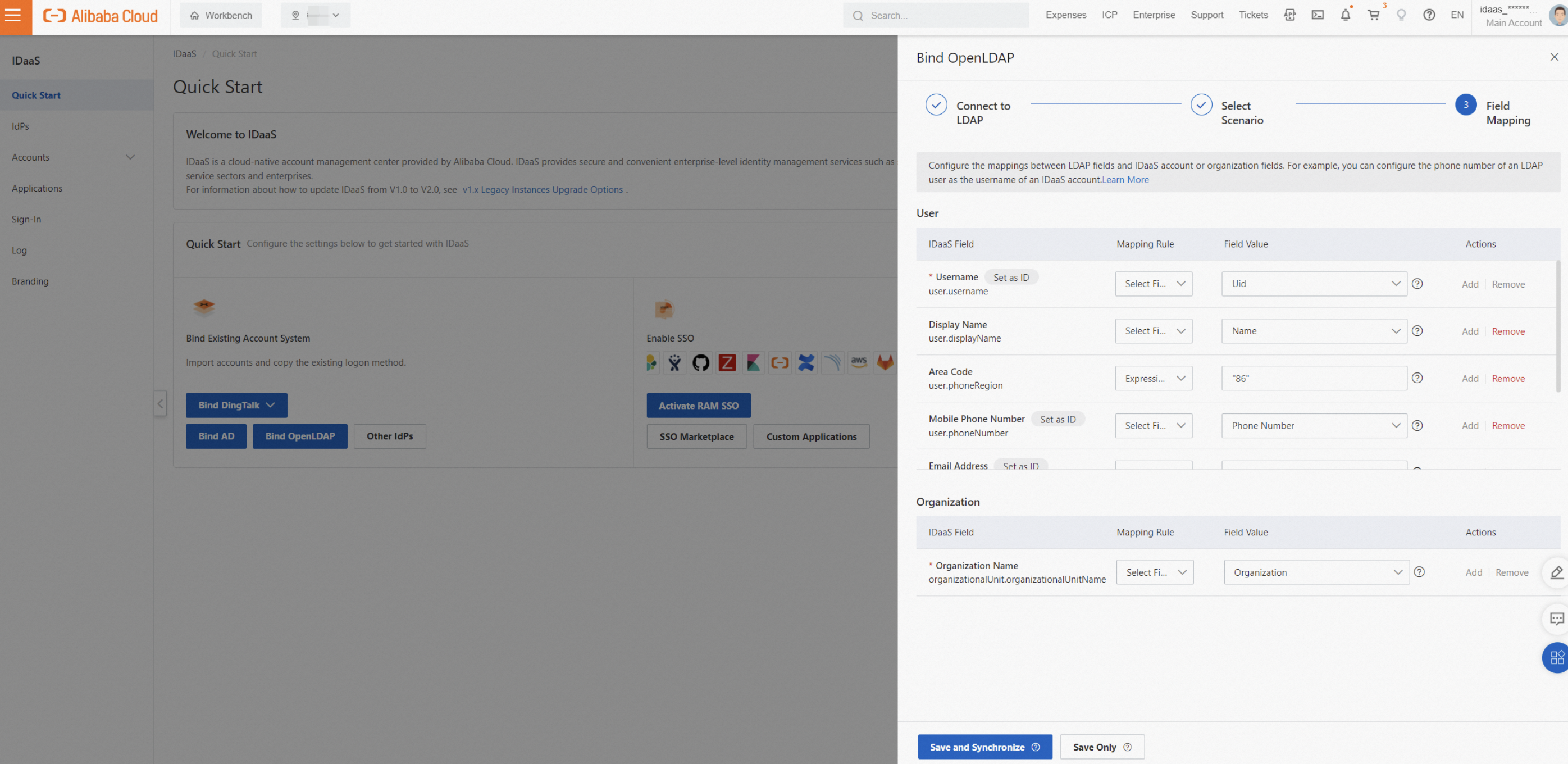Open the floating chat feedback icon
Screen dimensions: 1568x764
pos(1556,619)
